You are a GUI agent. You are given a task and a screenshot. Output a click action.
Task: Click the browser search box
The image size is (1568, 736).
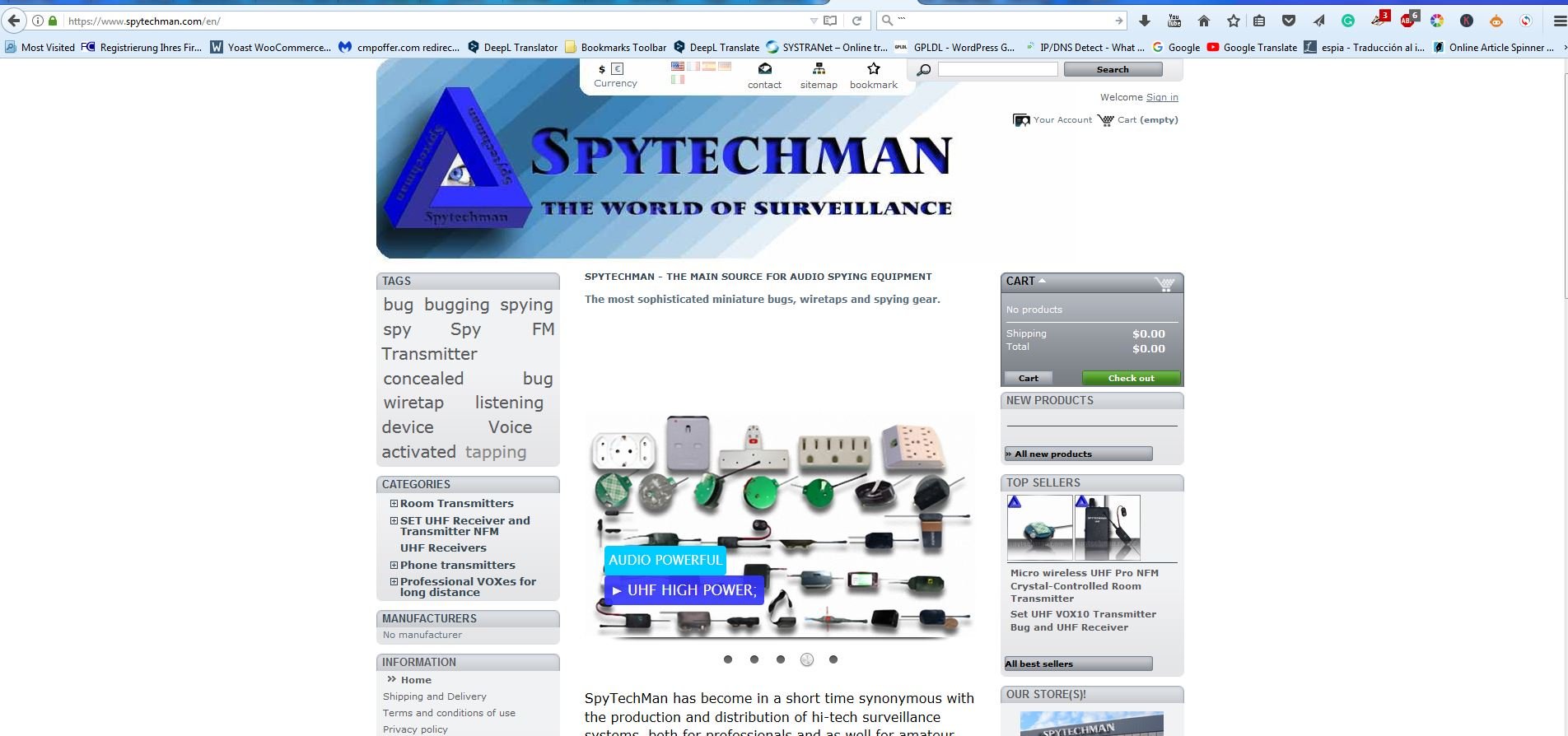[x=1002, y=21]
